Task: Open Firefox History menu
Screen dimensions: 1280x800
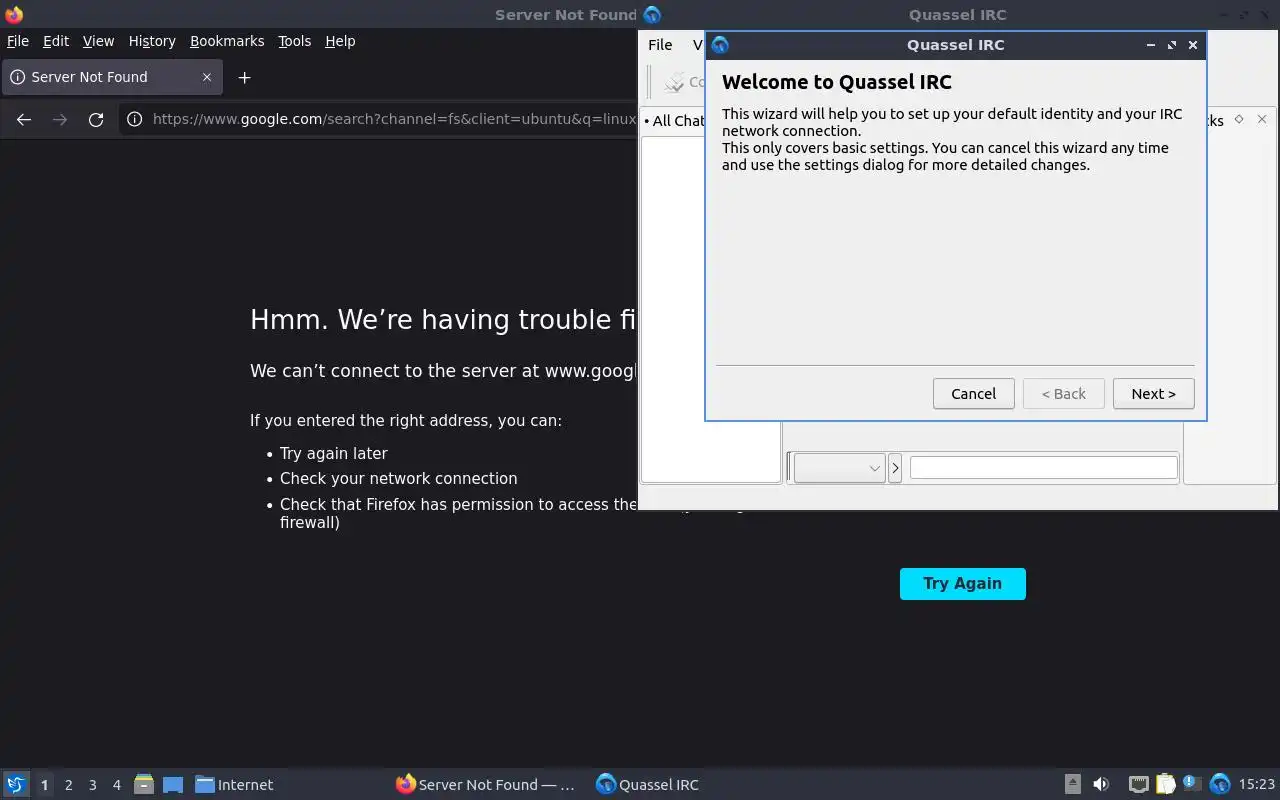Action: point(152,41)
